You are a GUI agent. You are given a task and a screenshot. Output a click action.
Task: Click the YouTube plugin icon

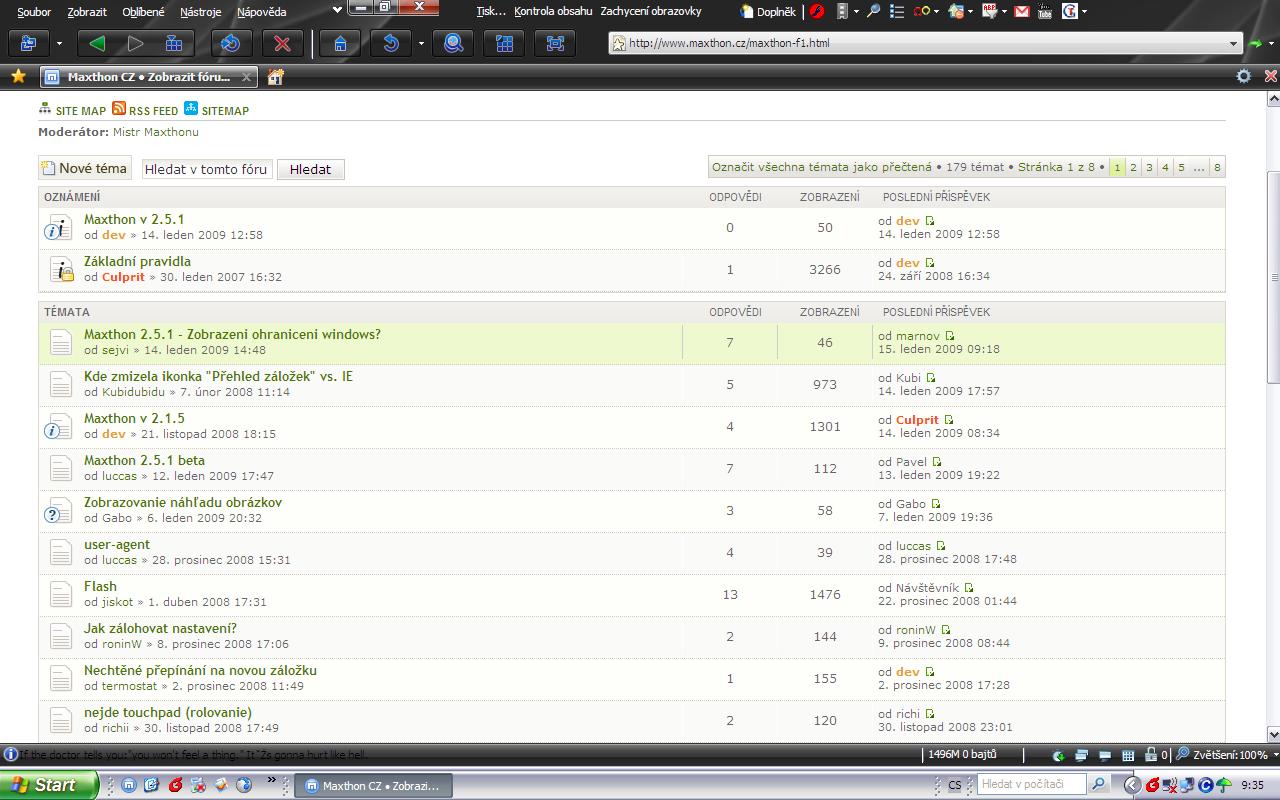pos(1045,12)
